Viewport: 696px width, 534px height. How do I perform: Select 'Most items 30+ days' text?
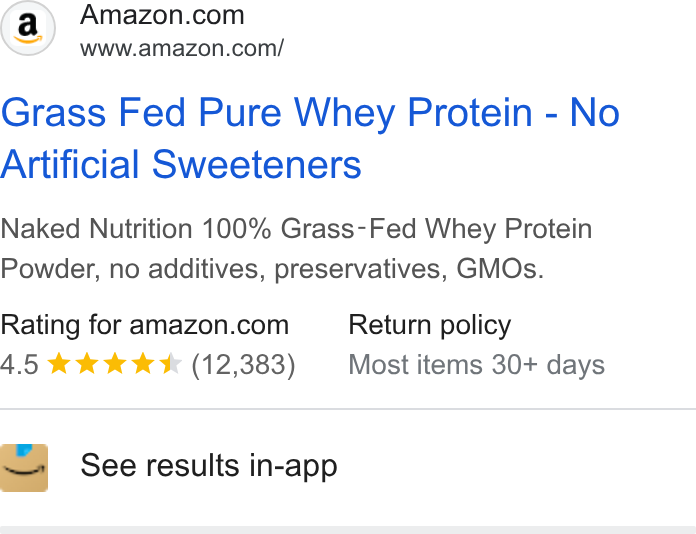pos(477,365)
